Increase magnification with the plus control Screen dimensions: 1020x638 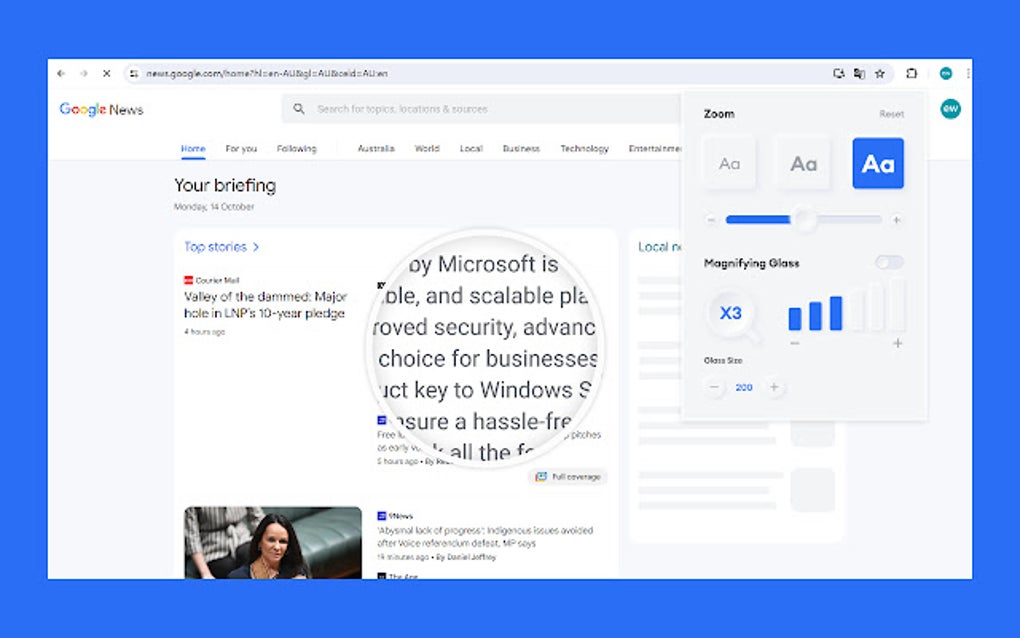(x=897, y=344)
